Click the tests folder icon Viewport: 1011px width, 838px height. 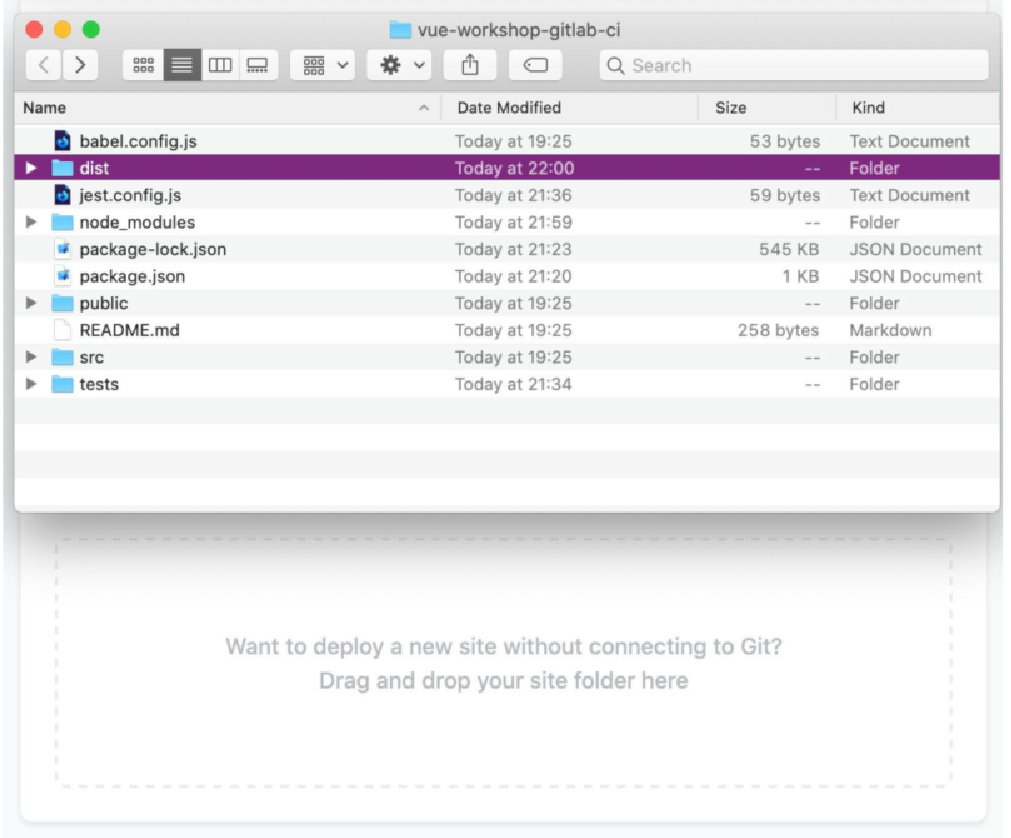click(x=63, y=384)
